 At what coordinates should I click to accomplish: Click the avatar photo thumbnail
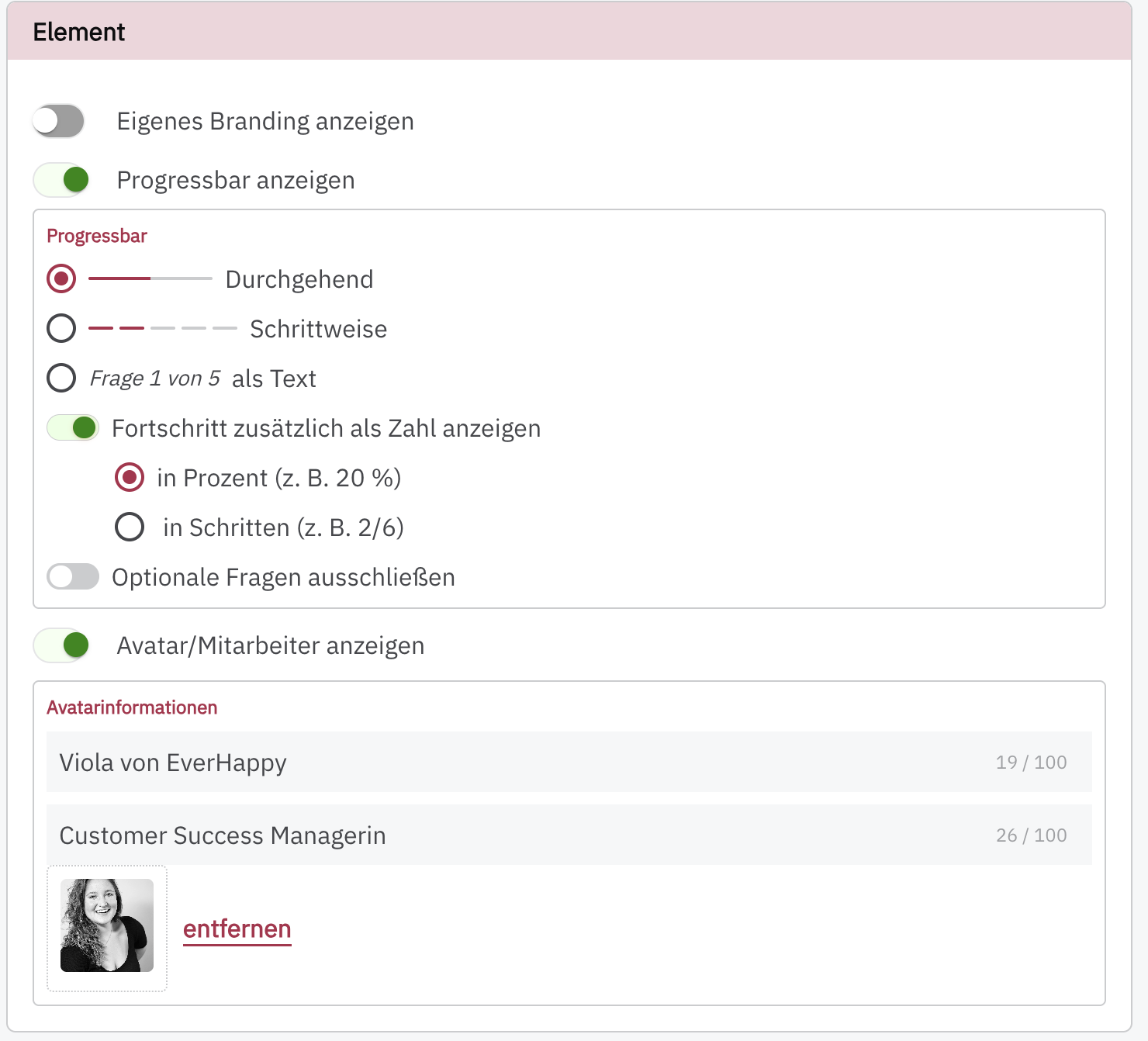coord(107,925)
